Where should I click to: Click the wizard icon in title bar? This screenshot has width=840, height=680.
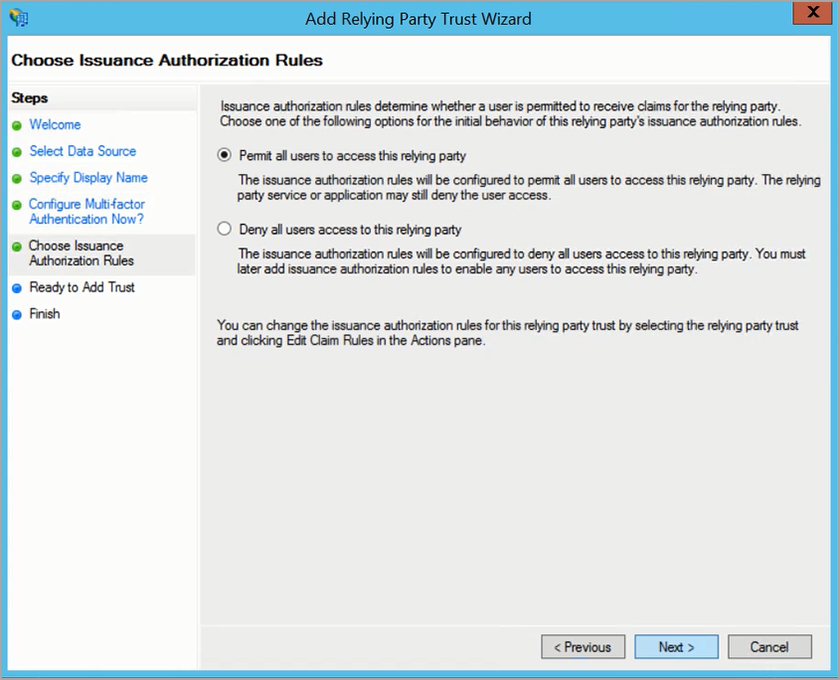17,18
